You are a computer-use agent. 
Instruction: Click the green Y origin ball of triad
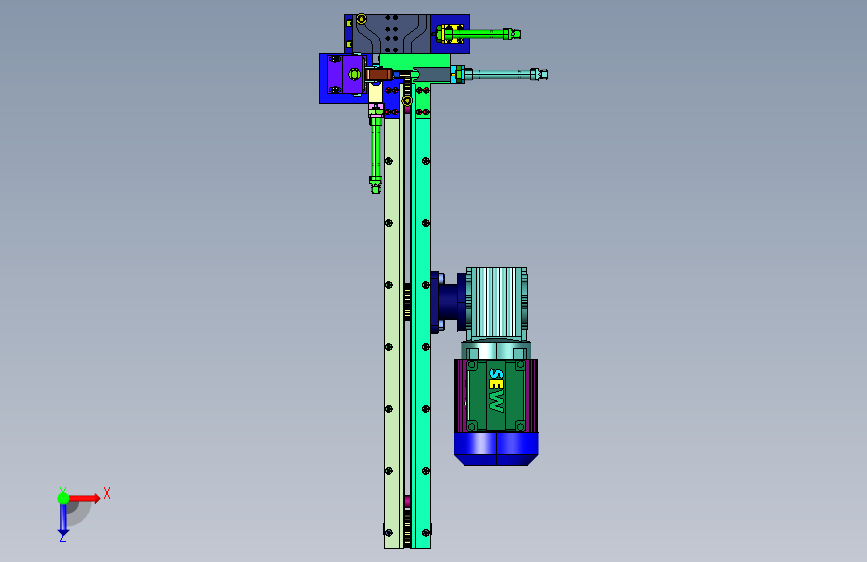coord(64,498)
